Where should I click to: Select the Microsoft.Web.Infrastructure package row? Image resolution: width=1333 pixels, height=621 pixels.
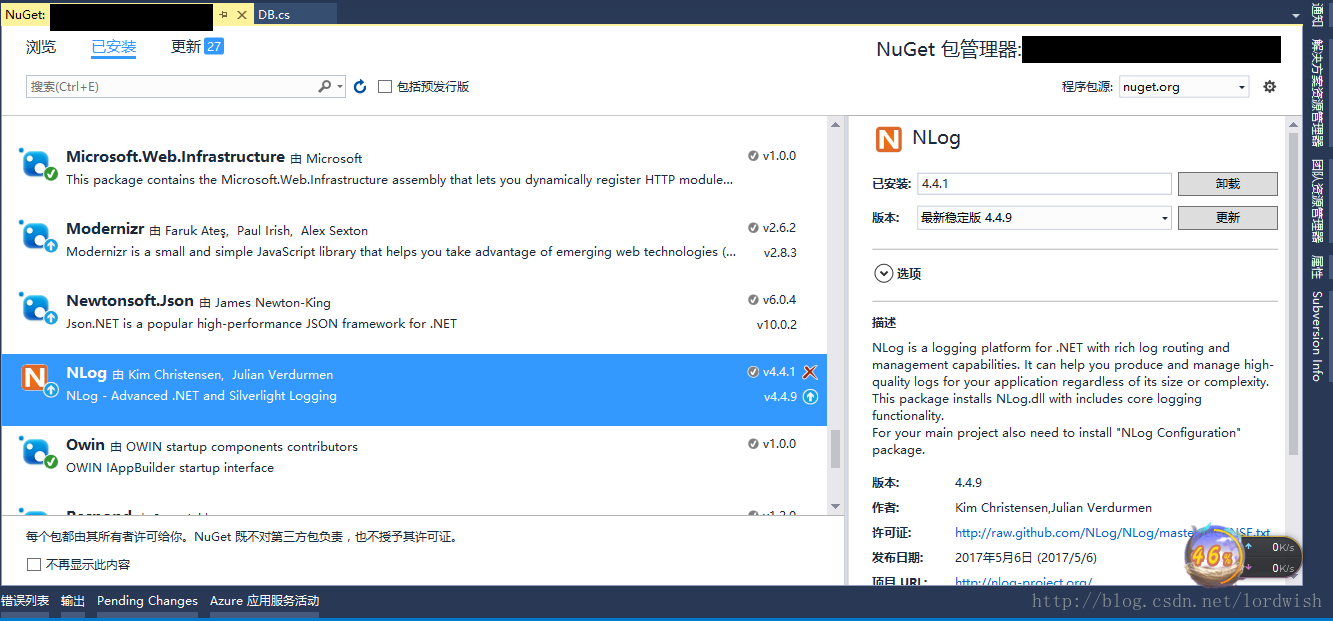[414, 166]
